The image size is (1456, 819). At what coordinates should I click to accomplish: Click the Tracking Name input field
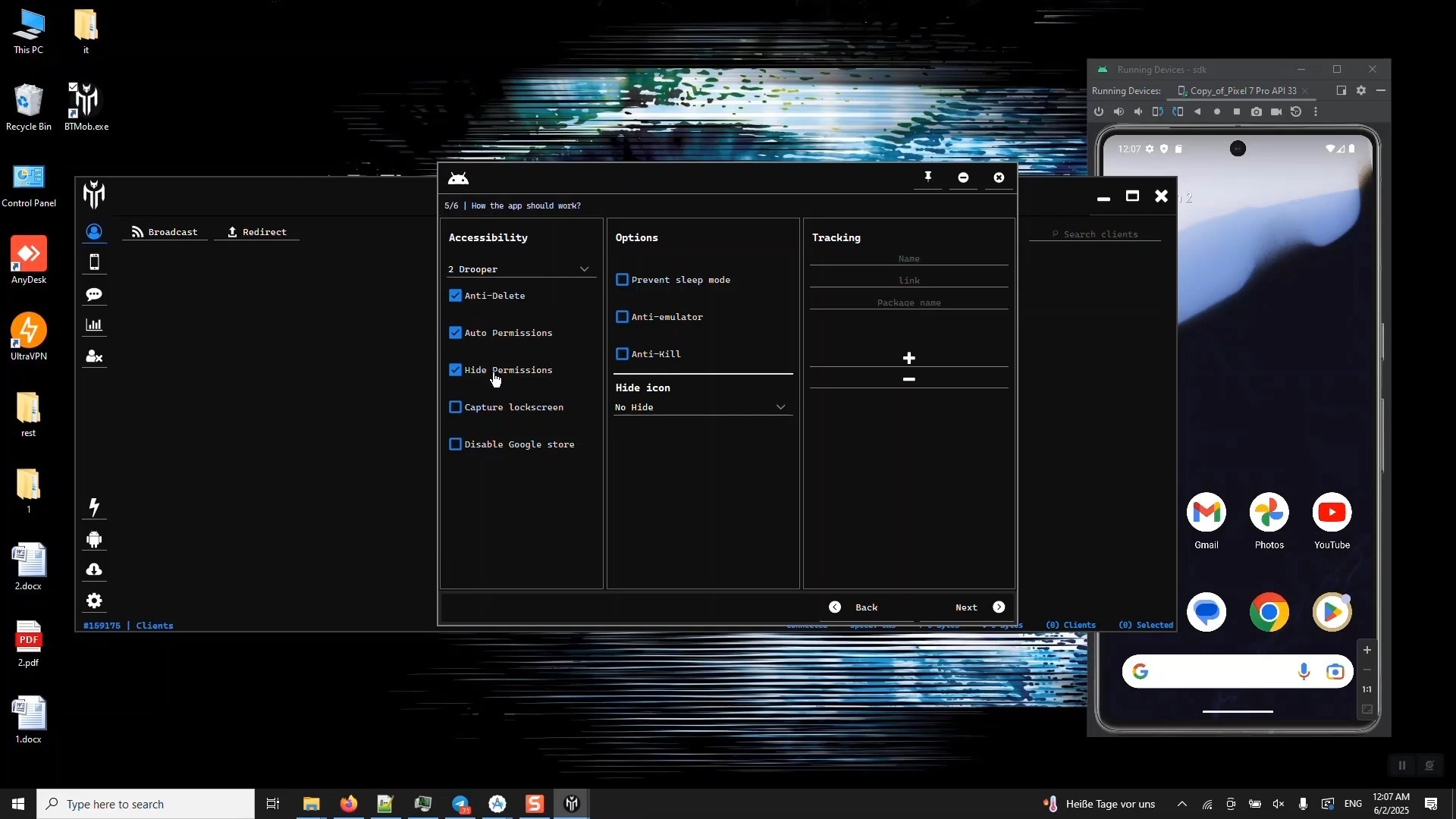[x=909, y=259]
